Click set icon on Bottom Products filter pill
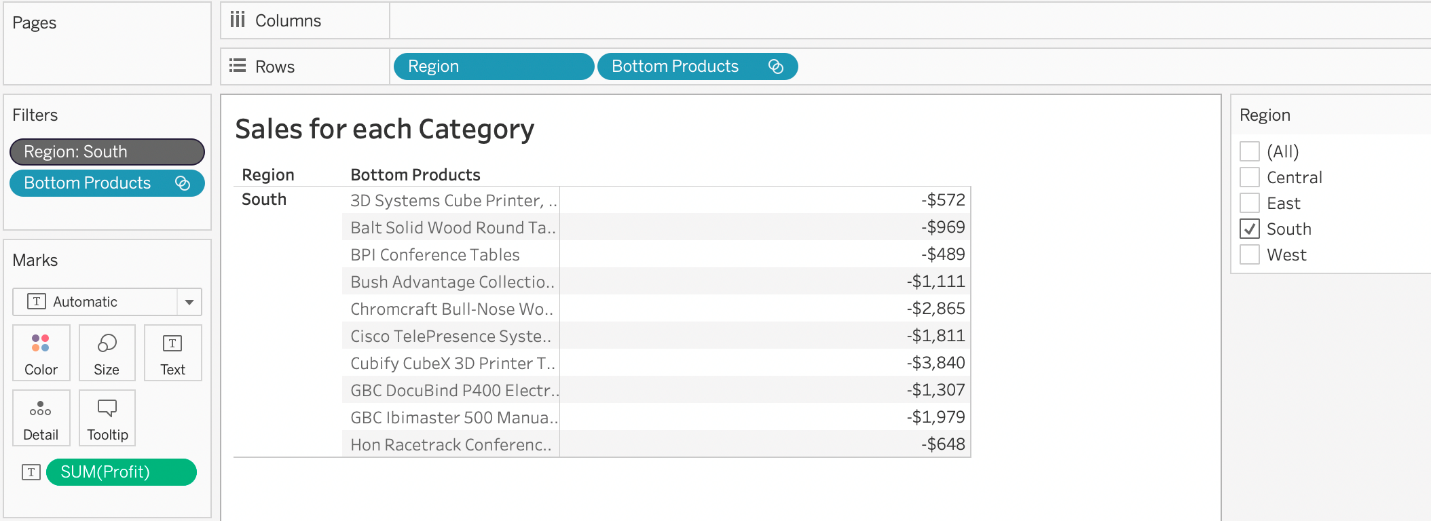This screenshot has width=1431, height=521. 182,183
